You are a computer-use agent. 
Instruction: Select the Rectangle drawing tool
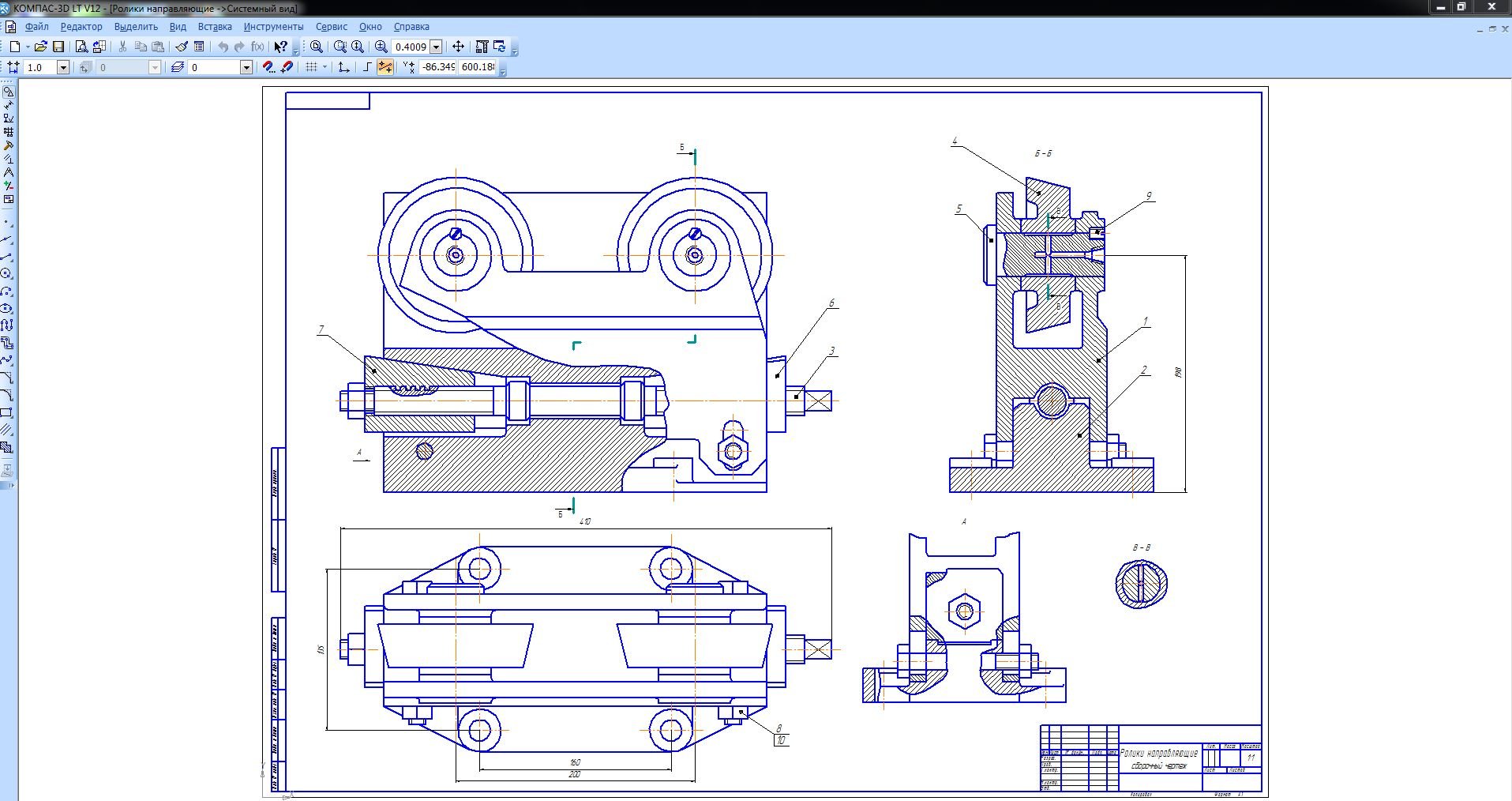pyautogui.click(x=7, y=412)
